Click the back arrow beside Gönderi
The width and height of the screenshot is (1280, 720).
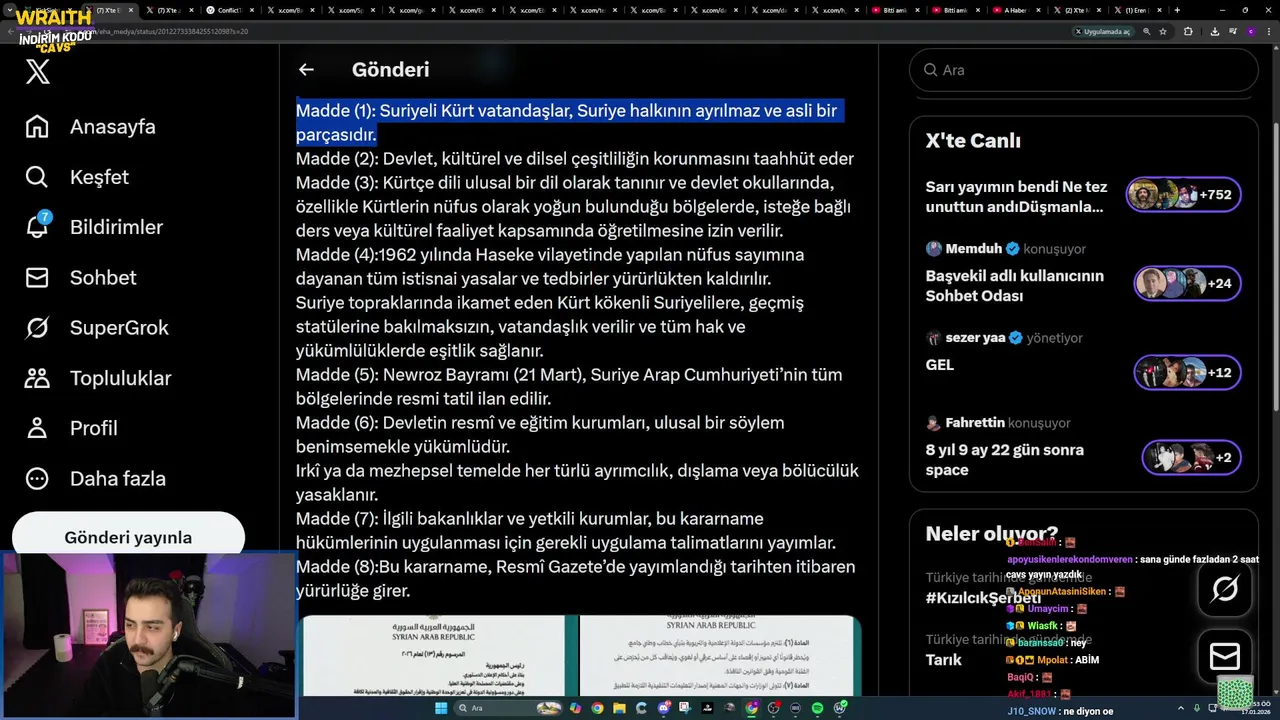point(306,70)
